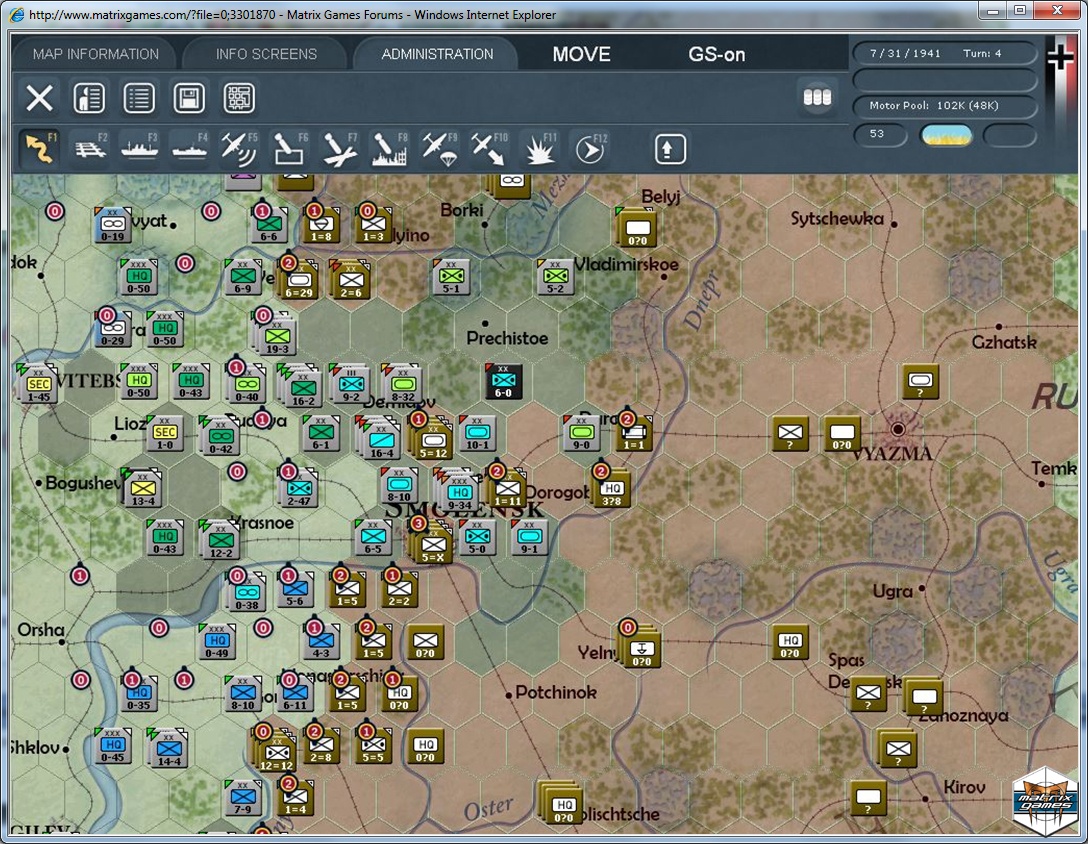1088x844 pixels.
Task: Open the Info Screens tab
Action: pos(266,54)
